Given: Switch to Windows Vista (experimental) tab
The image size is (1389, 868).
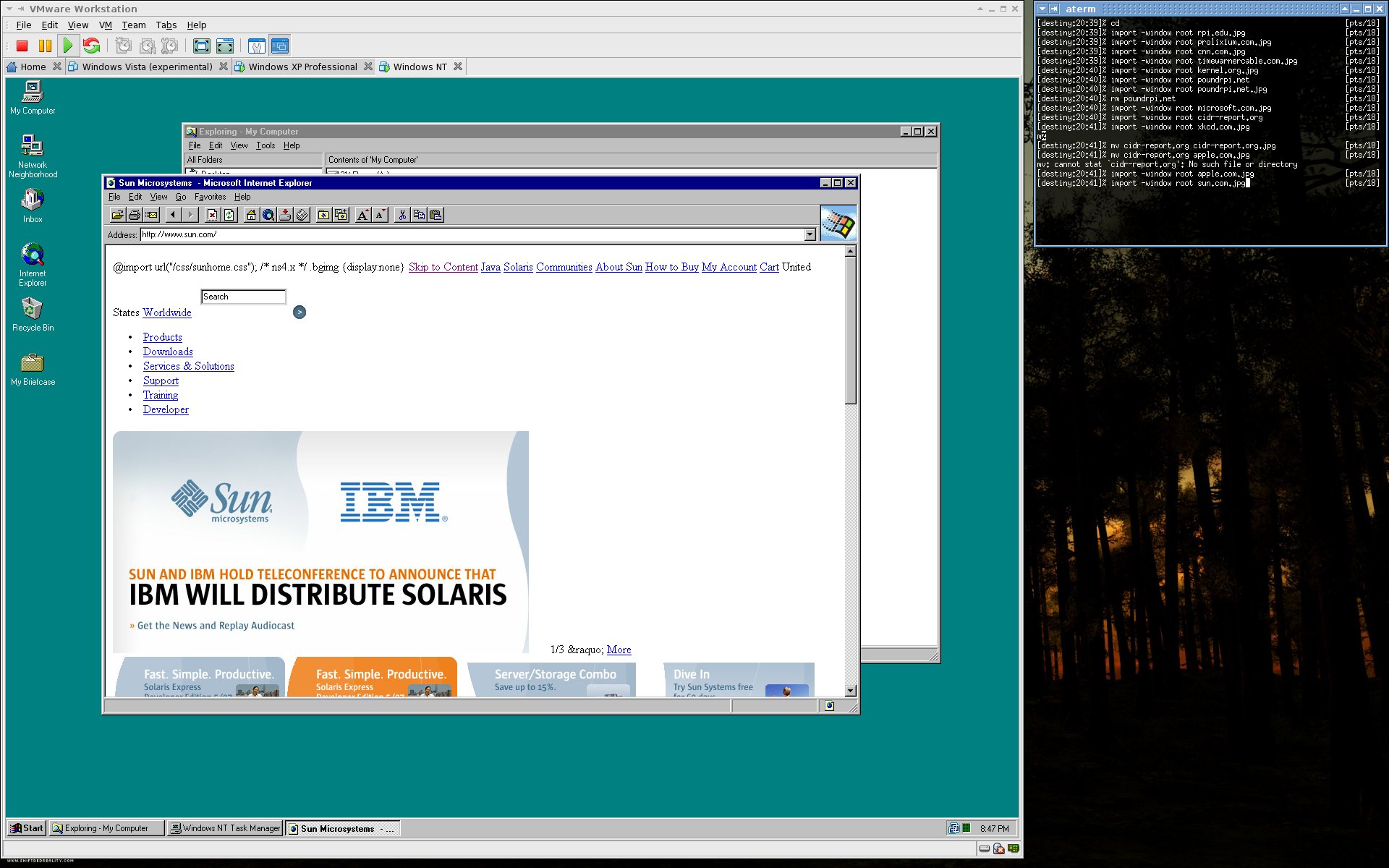Looking at the screenshot, I should coord(147,67).
